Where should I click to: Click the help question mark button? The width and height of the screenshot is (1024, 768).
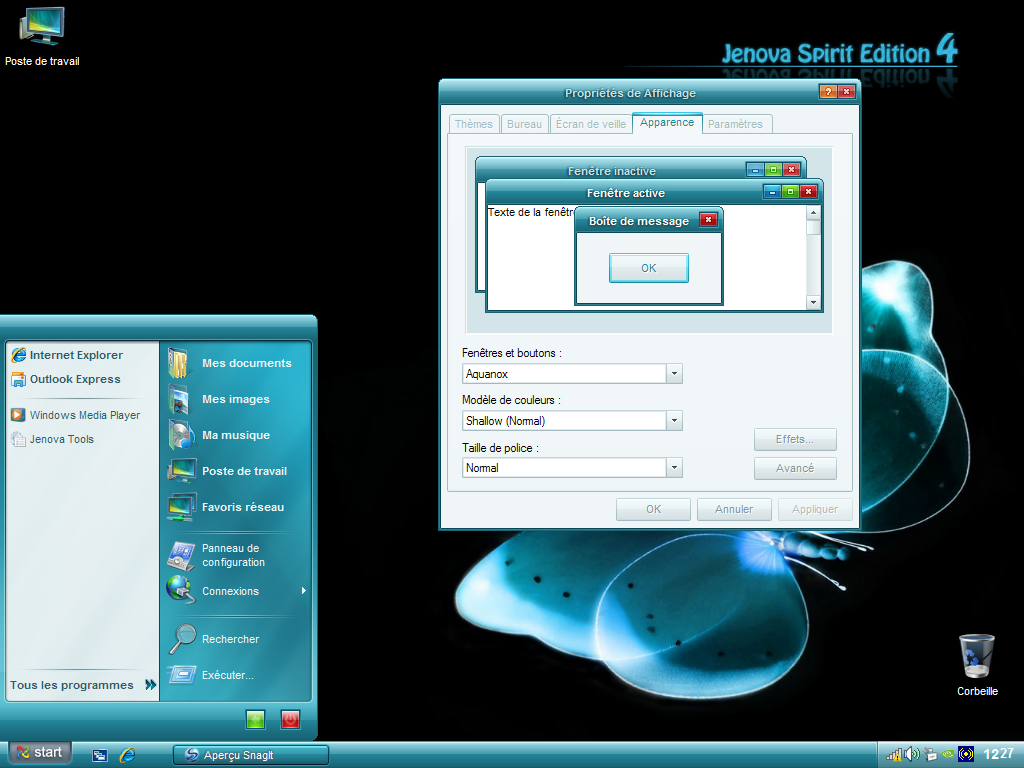[x=827, y=92]
